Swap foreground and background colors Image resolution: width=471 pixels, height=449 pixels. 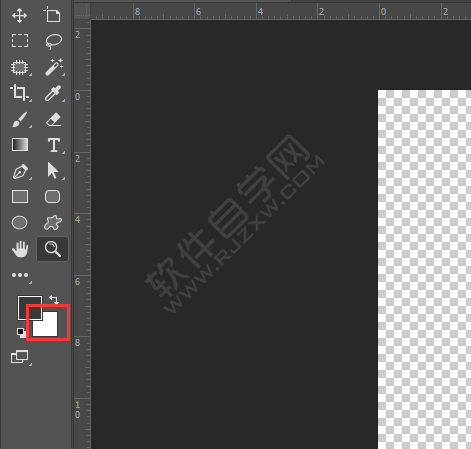(54, 299)
